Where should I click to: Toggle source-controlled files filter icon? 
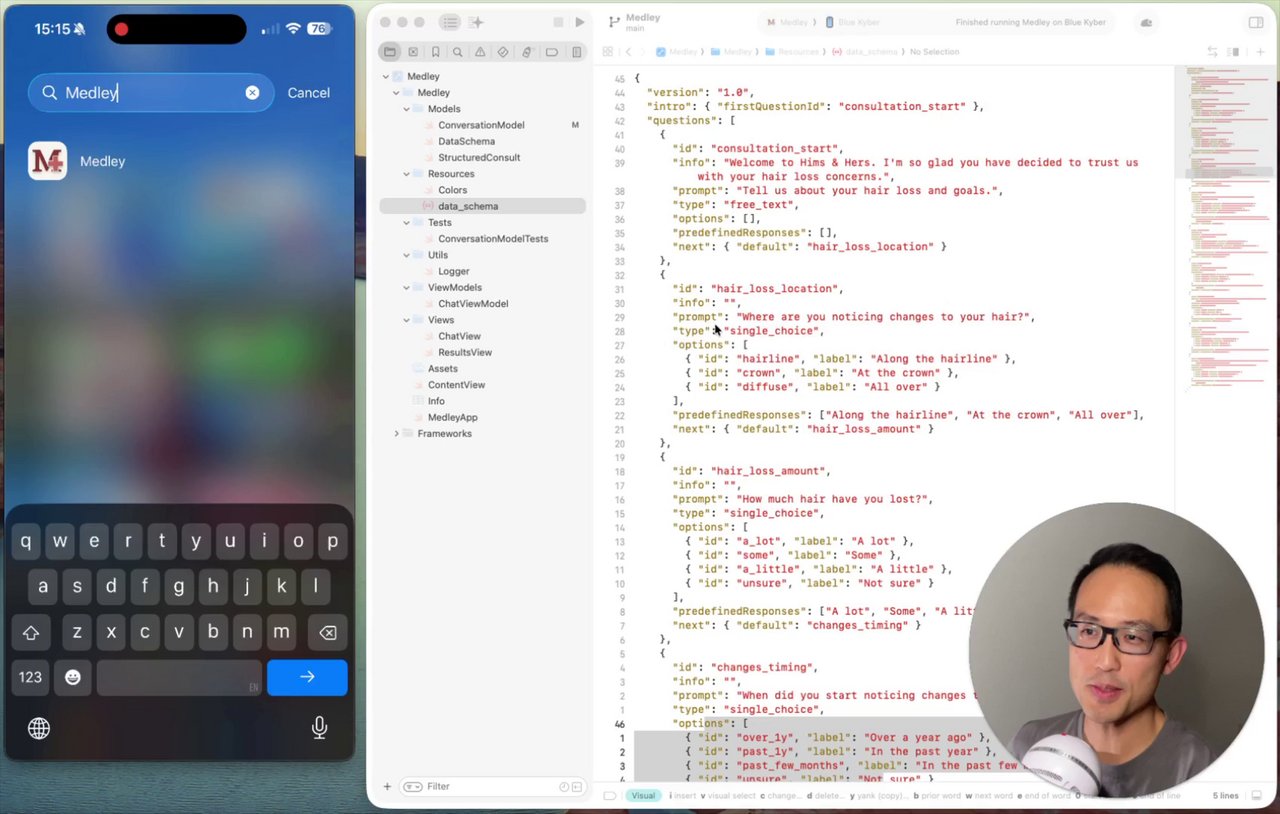(x=577, y=787)
